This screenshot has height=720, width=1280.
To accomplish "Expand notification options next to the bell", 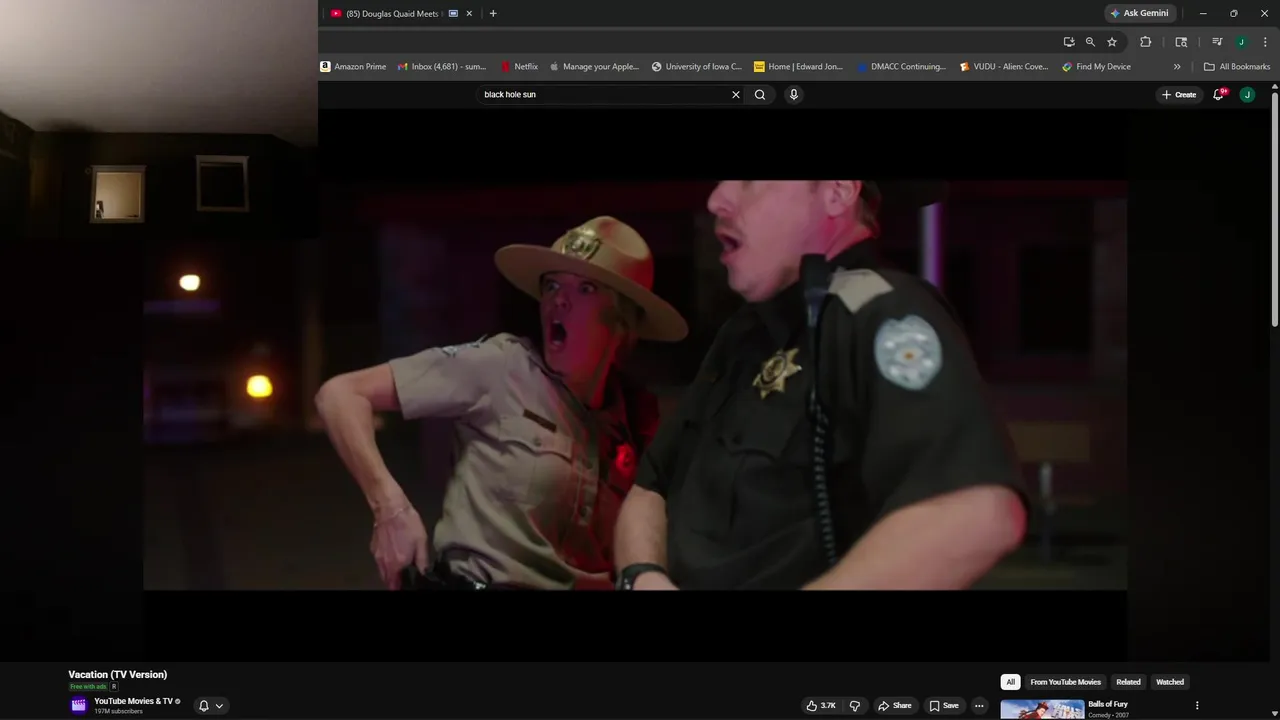I will tap(219, 706).
